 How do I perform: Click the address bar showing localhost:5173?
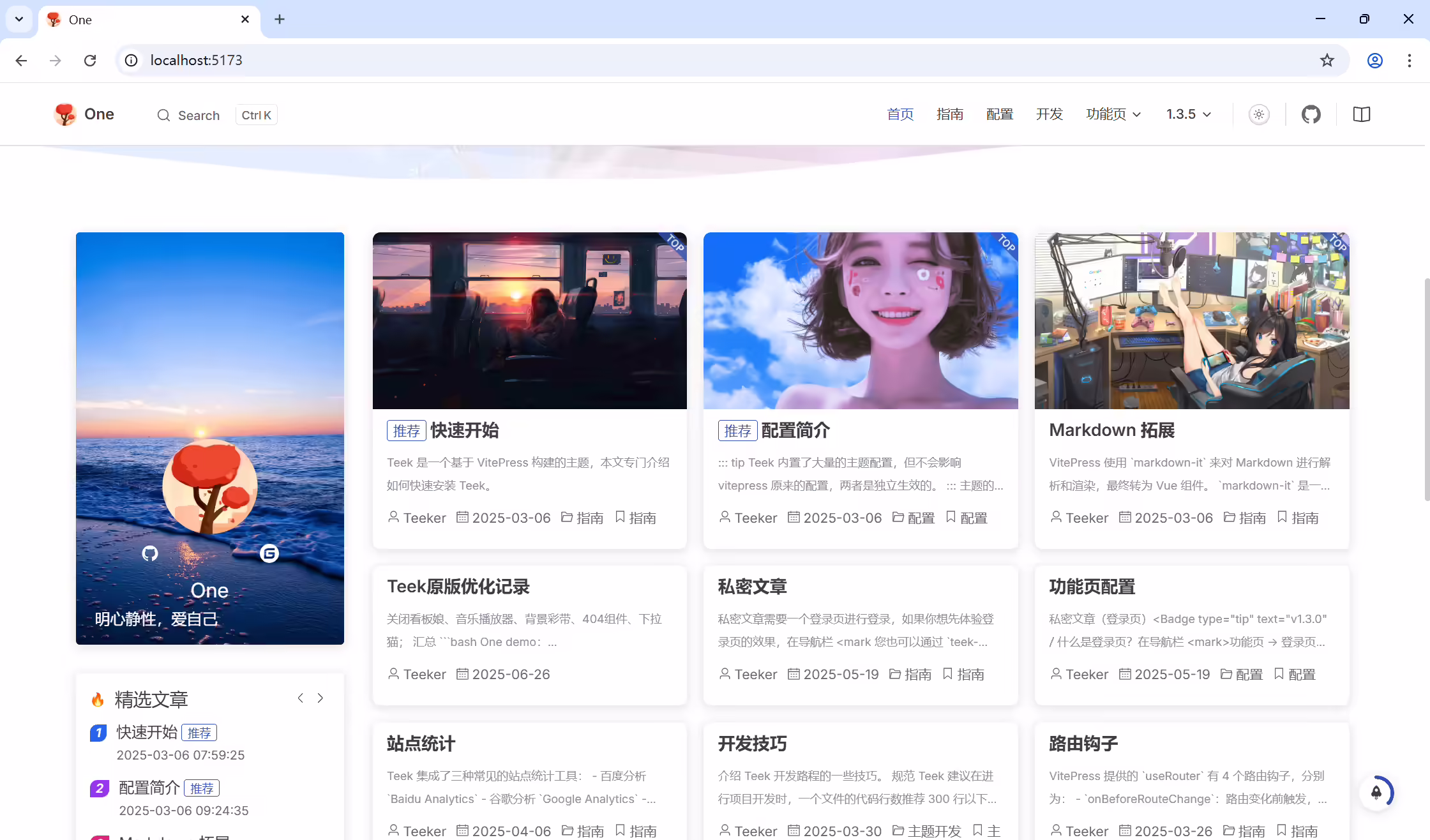(732, 60)
